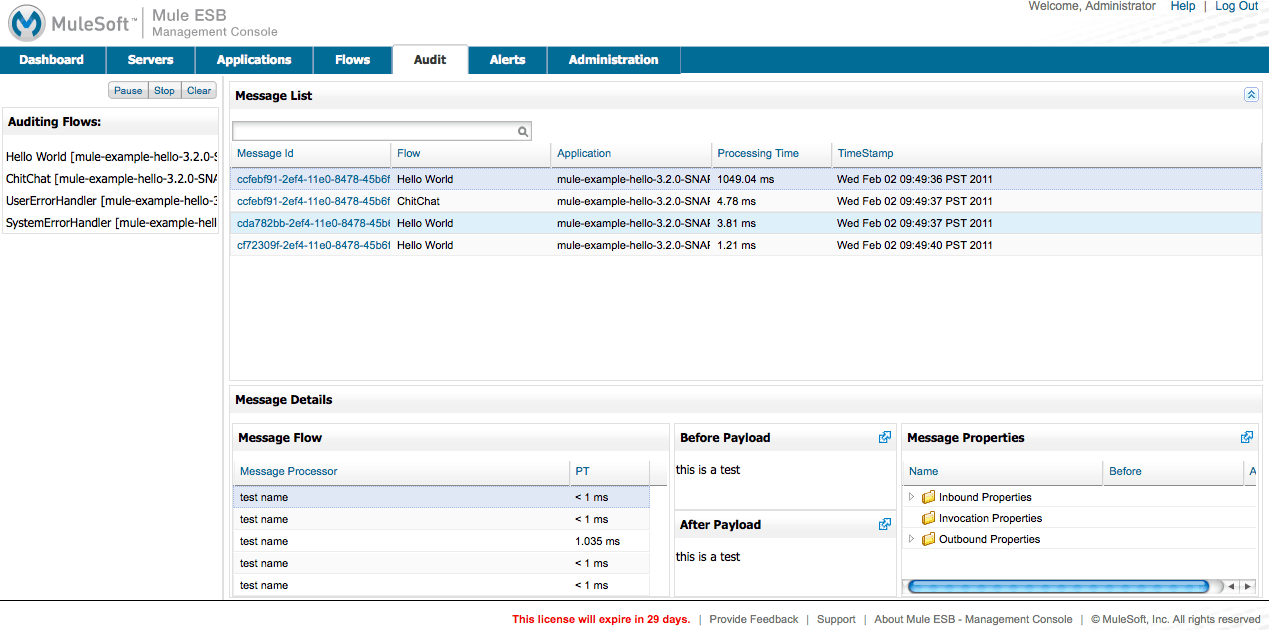The width and height of the screenshot is (1269, 630).
Task: Click the Inbound Properties folder icon
Action: coord(928,497)
